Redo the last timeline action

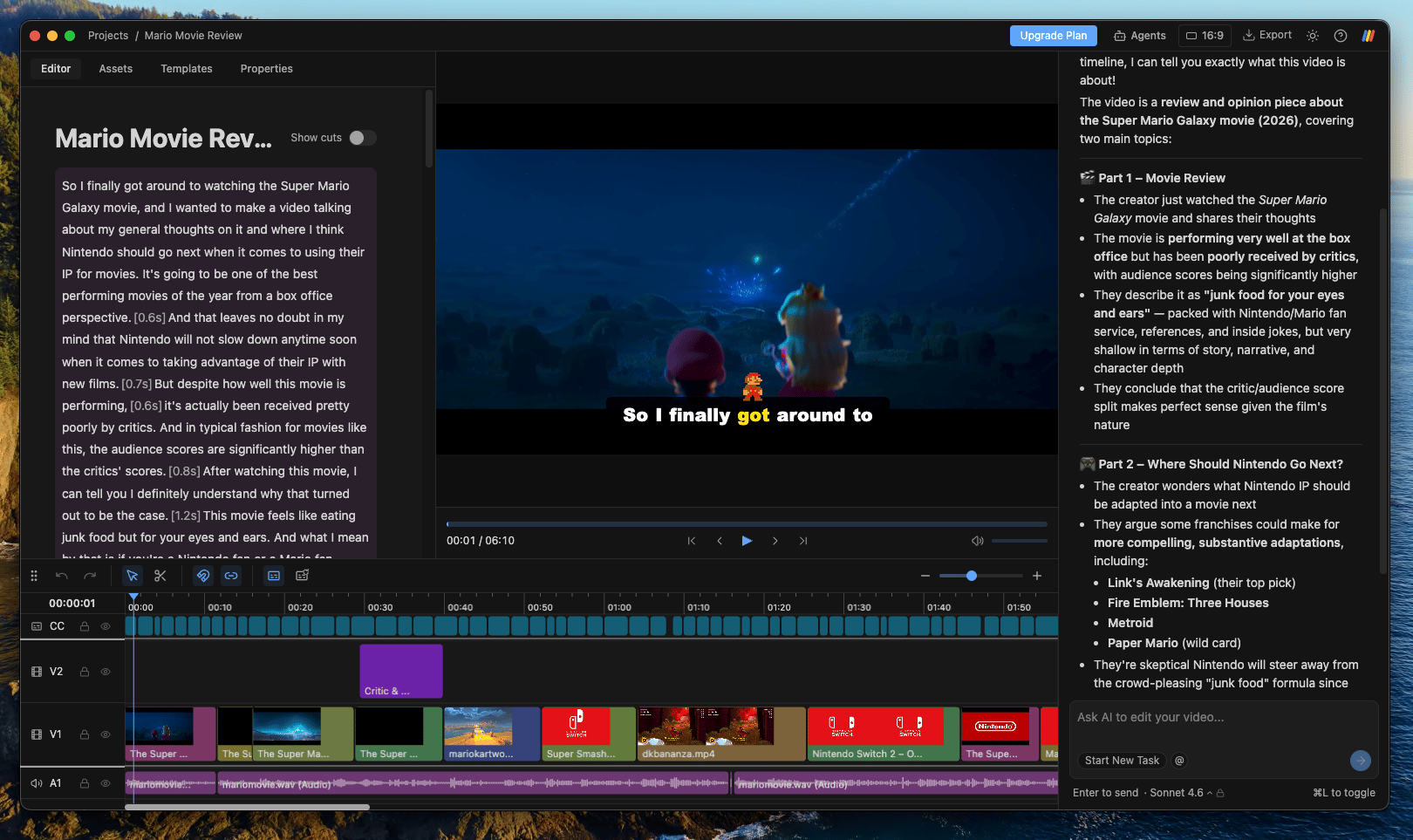[90, 576]
